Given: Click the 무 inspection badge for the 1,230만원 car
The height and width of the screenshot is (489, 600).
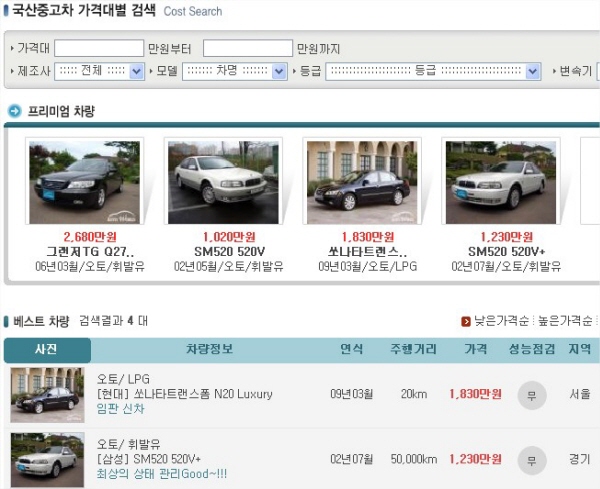Looking at the screenshot, I should point(532,460).
